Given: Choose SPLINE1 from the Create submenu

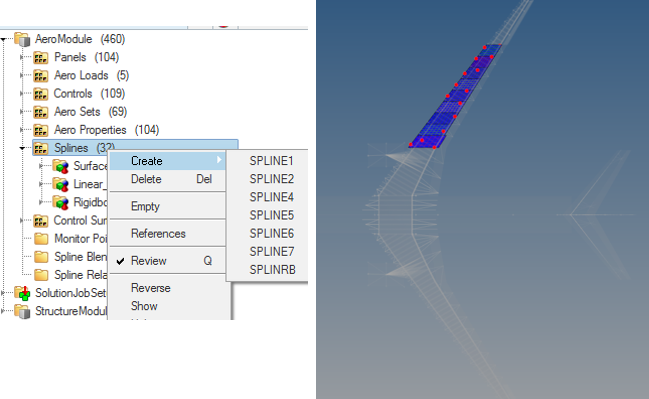Looking at the screenshot, I should [x=272, y=161].
